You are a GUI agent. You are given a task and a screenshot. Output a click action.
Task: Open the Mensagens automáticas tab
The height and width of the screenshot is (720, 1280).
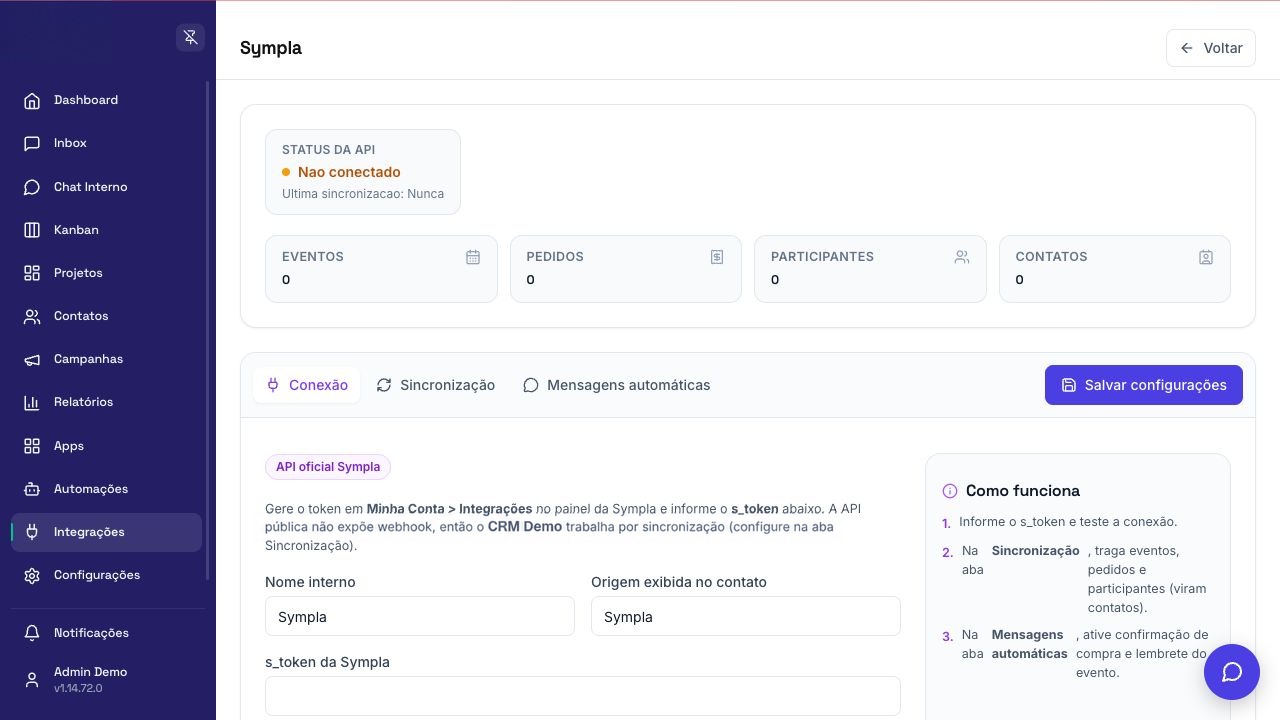(x=616, y=385)
